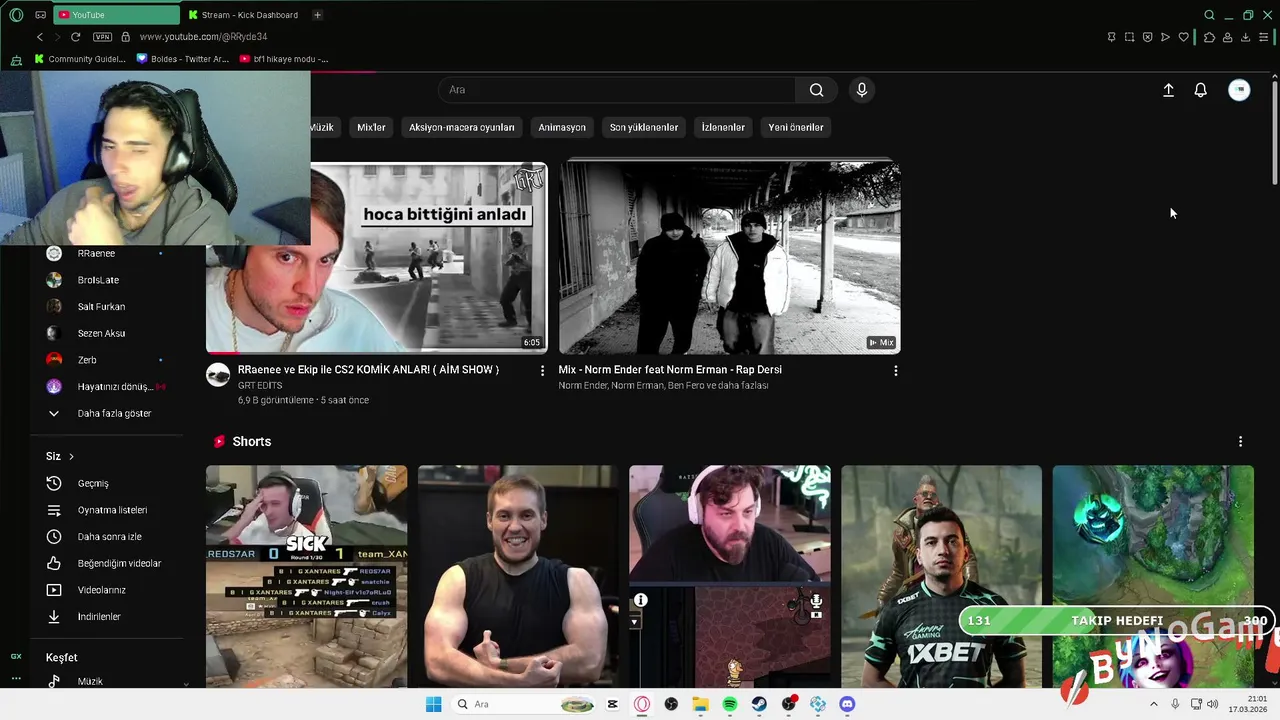Open the bearded streamer with headphones Short
Image resolution: width=1280 pixels, height=720 pixels.
click(730, 576)
